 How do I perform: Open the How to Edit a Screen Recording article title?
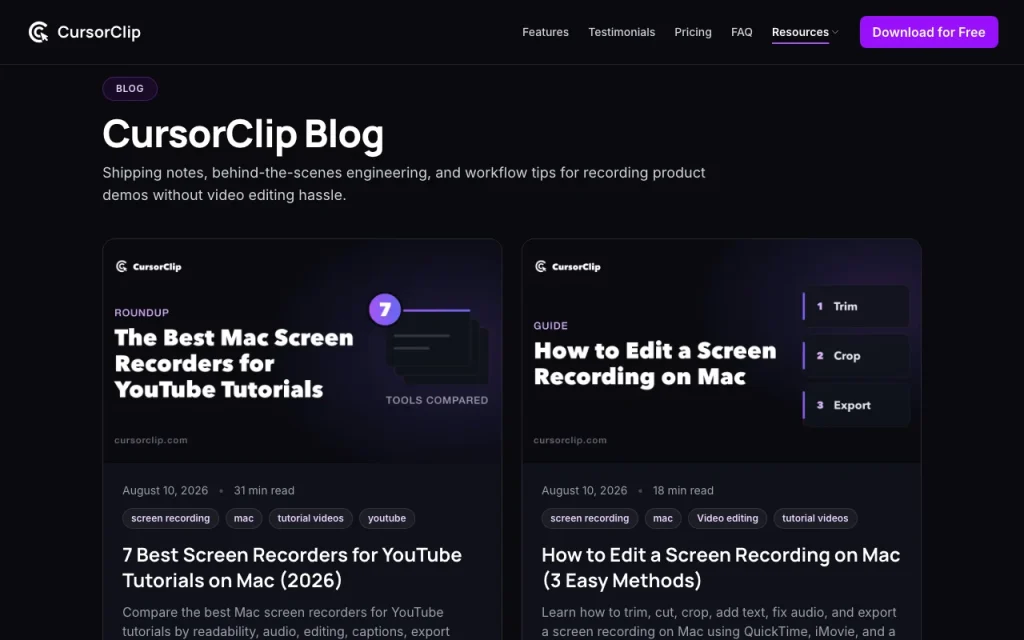pyautogui.click(x=720, y=568)
